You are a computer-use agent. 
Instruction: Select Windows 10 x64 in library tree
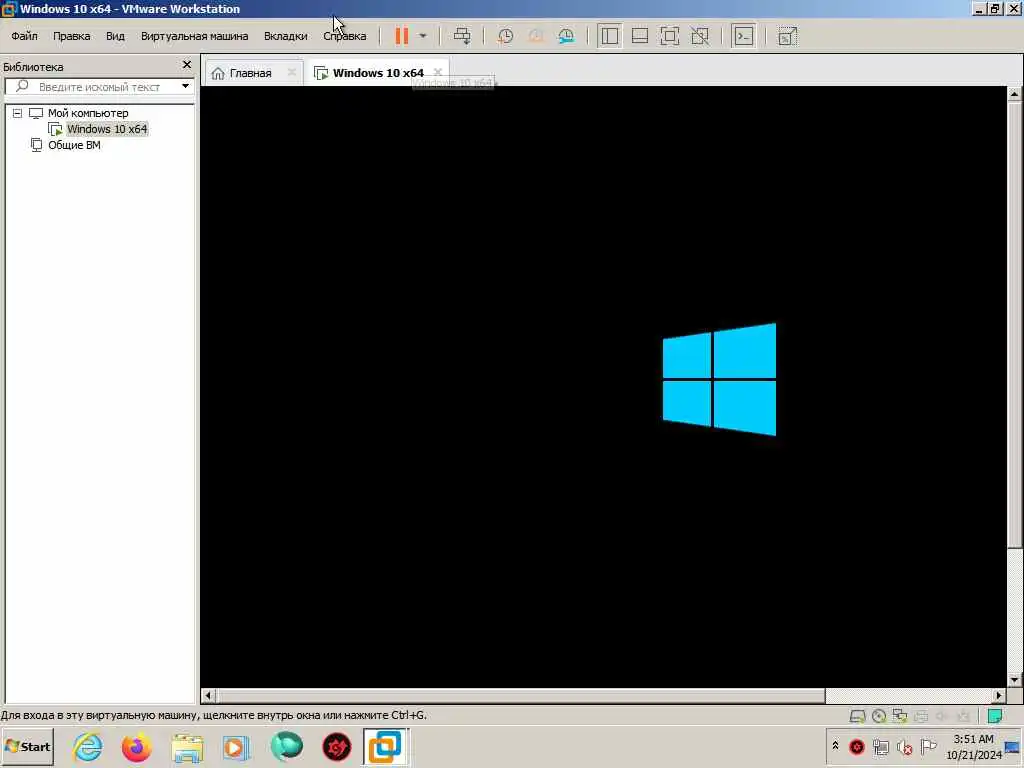pyautogui.click(x=107, y=129)
